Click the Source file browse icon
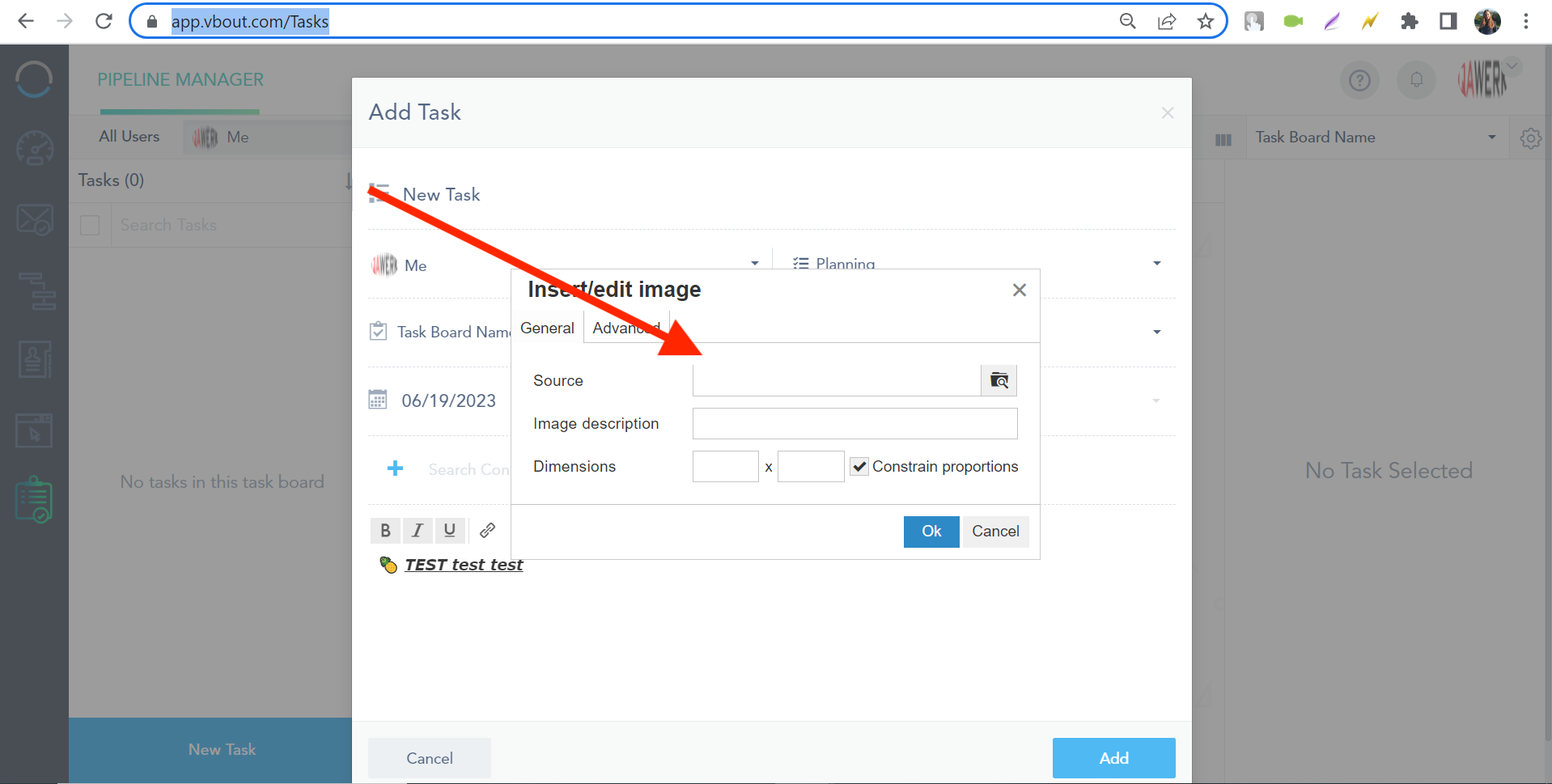The width and height of the screenshot is (1552, 784). point(999,380)
